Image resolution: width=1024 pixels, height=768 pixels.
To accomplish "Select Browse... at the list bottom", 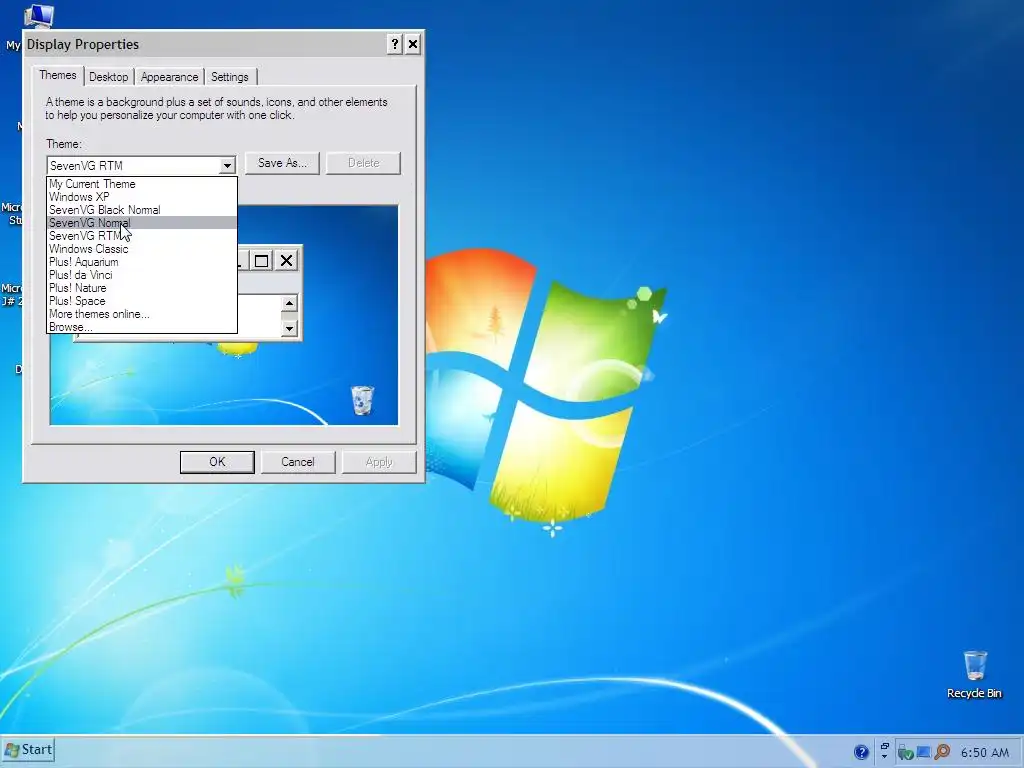I will [x=142, y=327].
